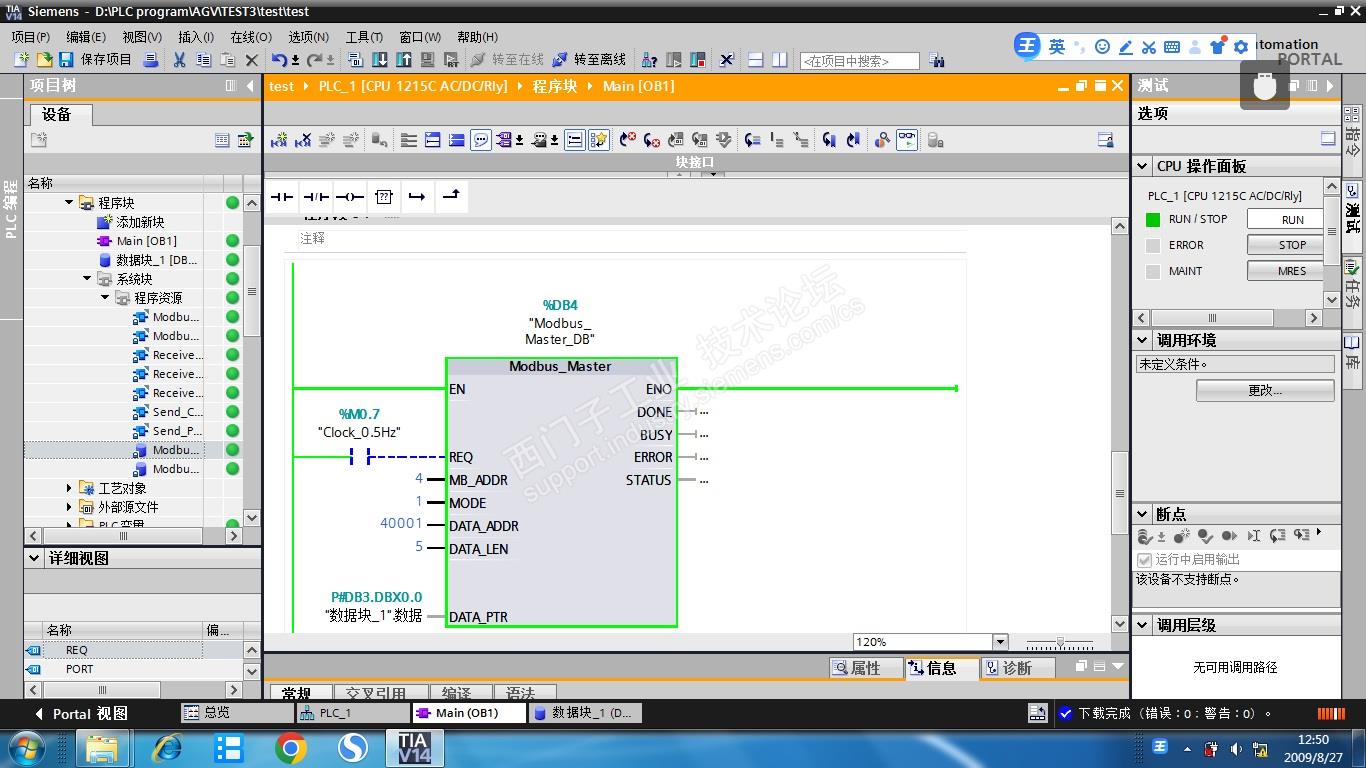
Task: Insert a normally open contact
Action: 282,197
